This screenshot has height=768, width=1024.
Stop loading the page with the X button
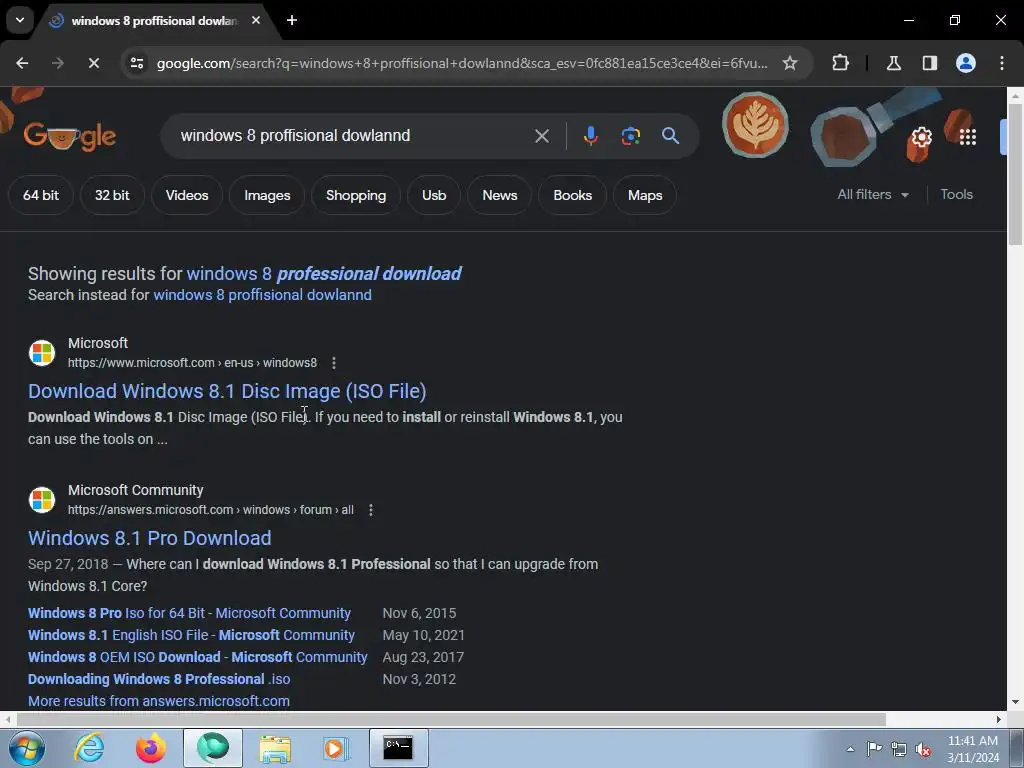coord(93,63)
